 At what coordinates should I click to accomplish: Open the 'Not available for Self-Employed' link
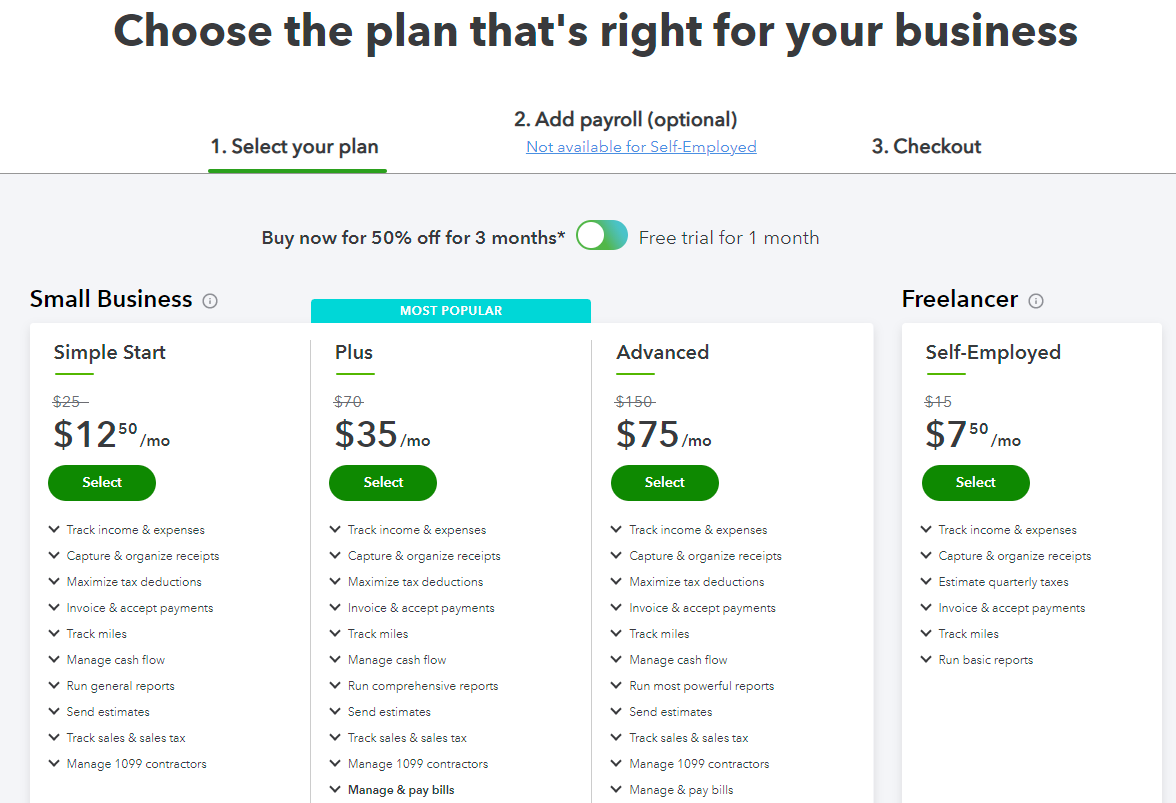pos(641,147)
